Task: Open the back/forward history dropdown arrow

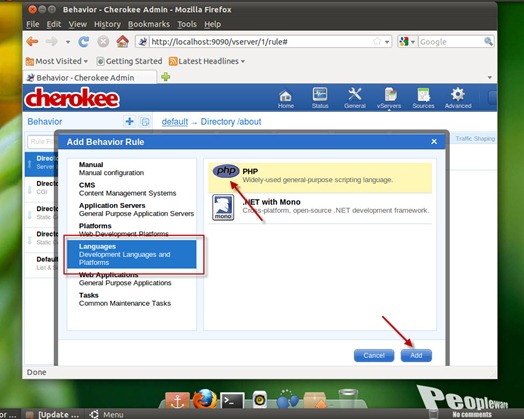Action: [x=68, y=42]
